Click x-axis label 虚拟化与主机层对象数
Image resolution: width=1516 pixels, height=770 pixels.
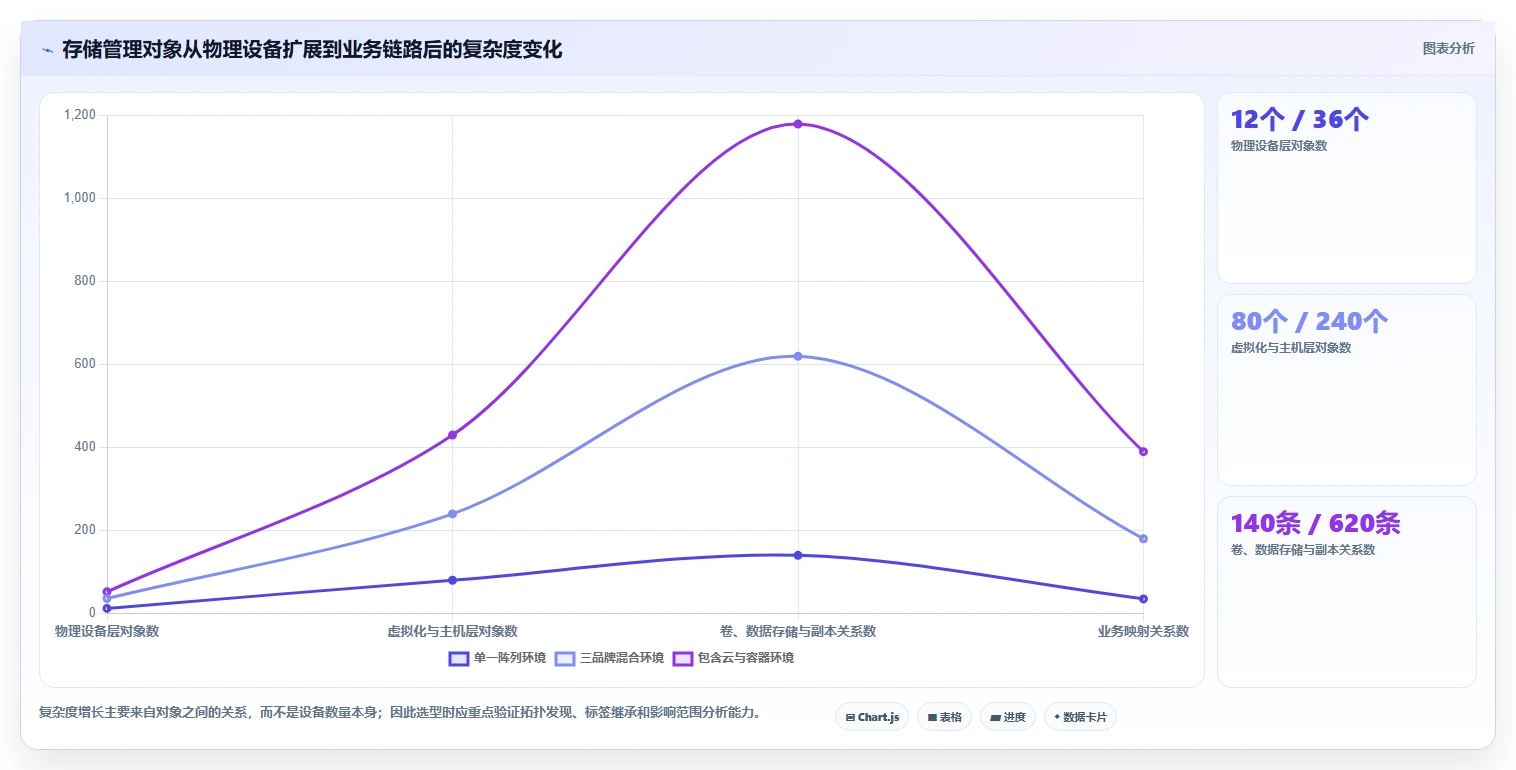452,631
